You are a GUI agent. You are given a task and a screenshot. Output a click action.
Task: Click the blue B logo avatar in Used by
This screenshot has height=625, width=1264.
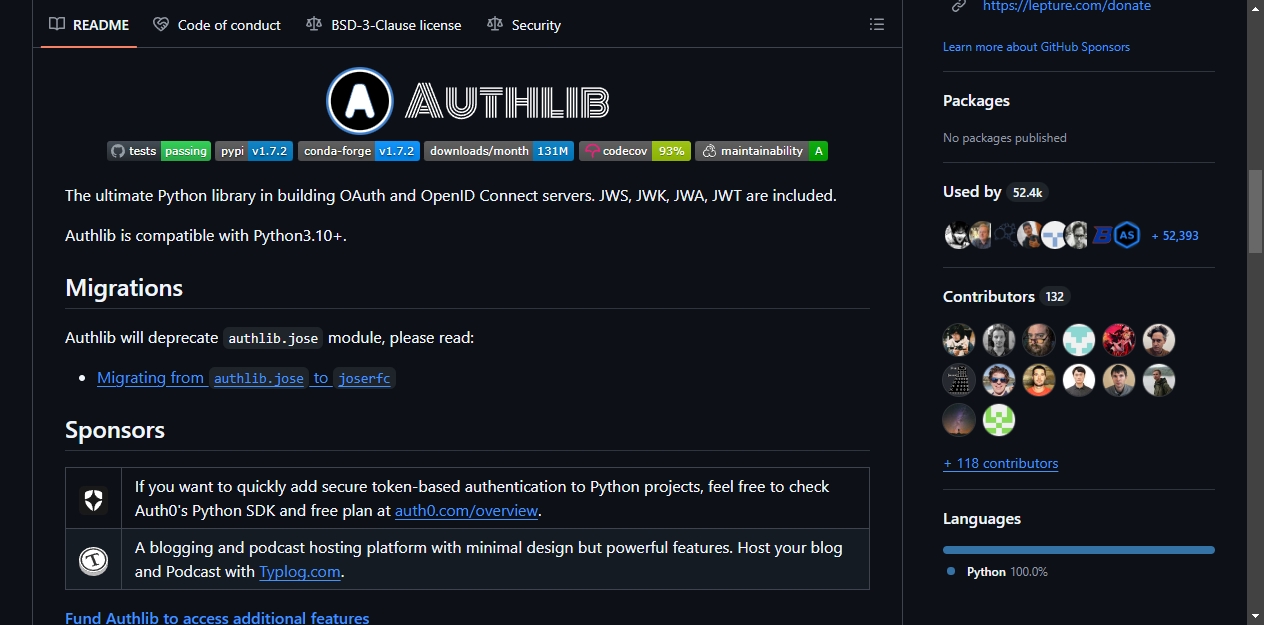(1102, 235)
